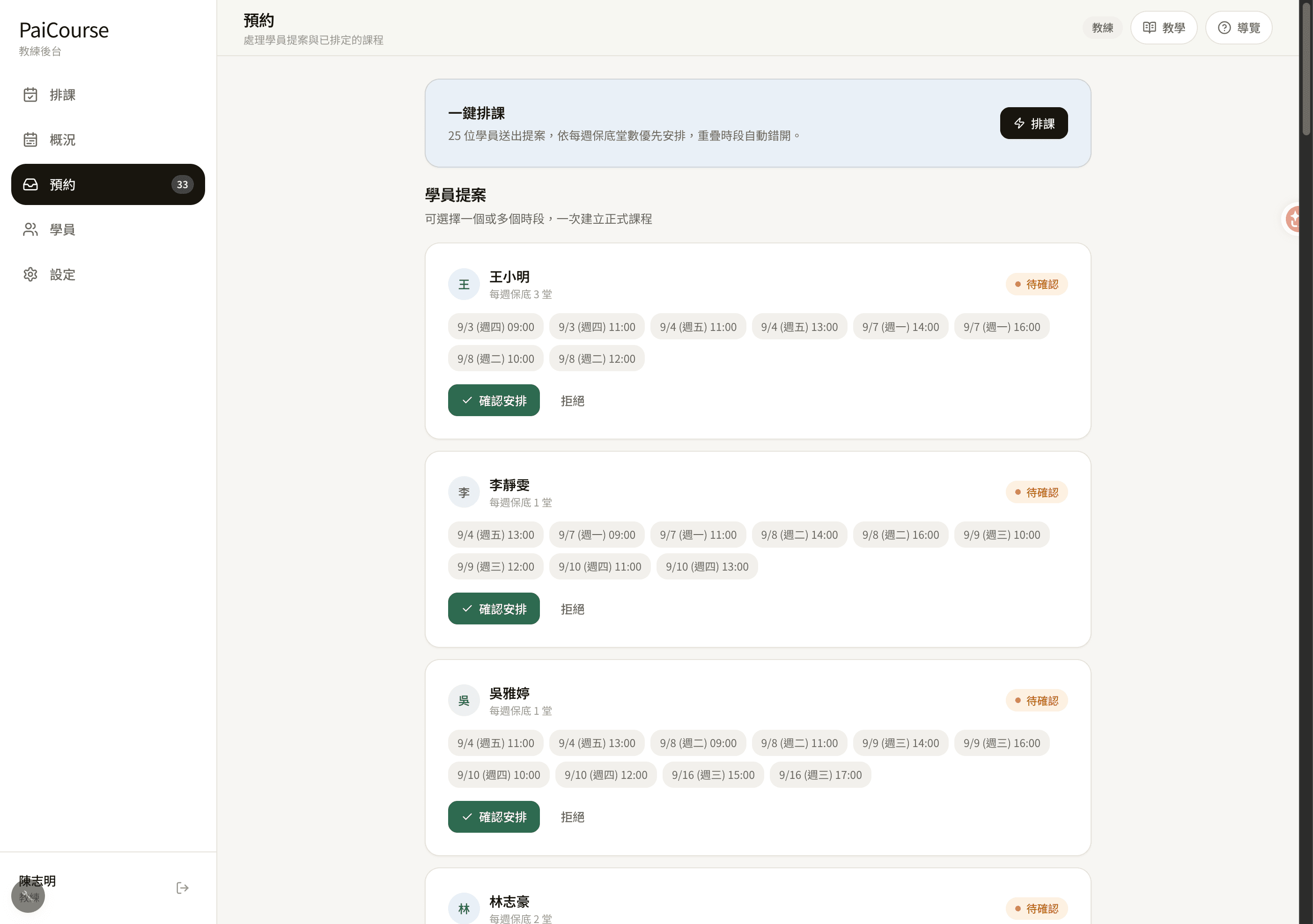Click the logout icon beside 陳志明

click(183, 888)
